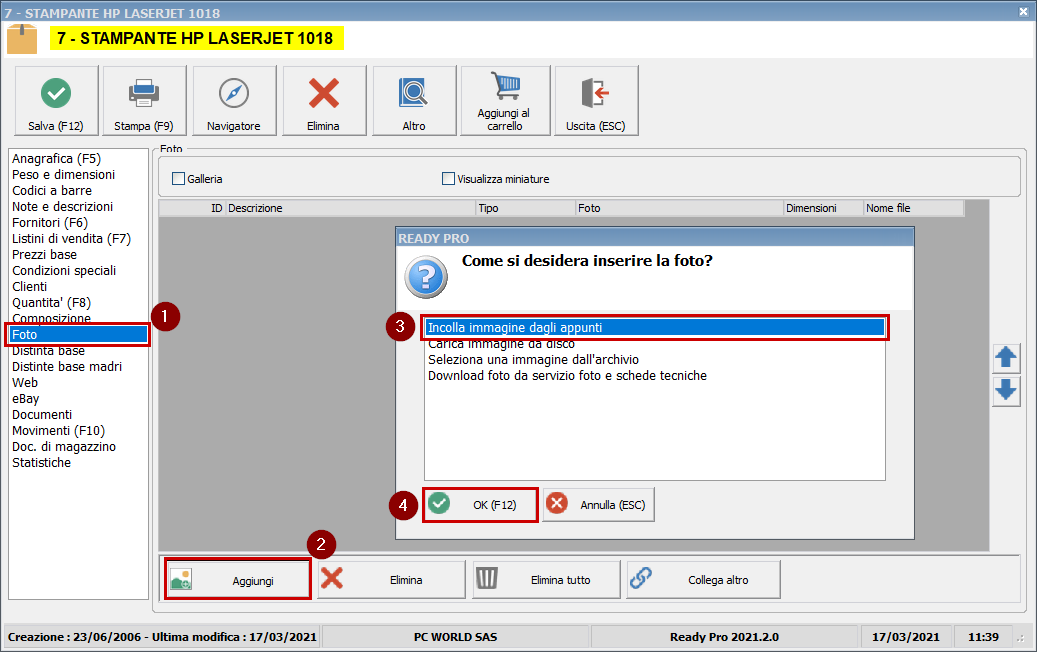
Task: Click the Foto column header
Action: 679,208
